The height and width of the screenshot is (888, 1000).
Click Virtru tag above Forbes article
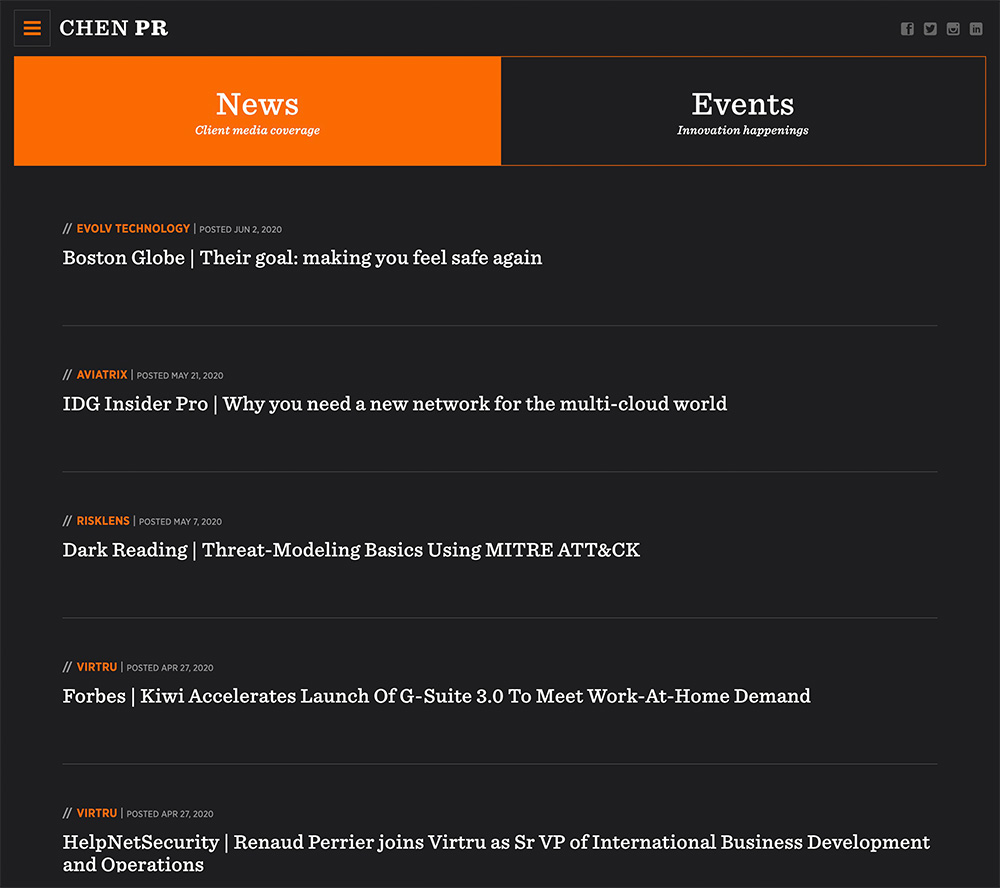pos(97,667)
